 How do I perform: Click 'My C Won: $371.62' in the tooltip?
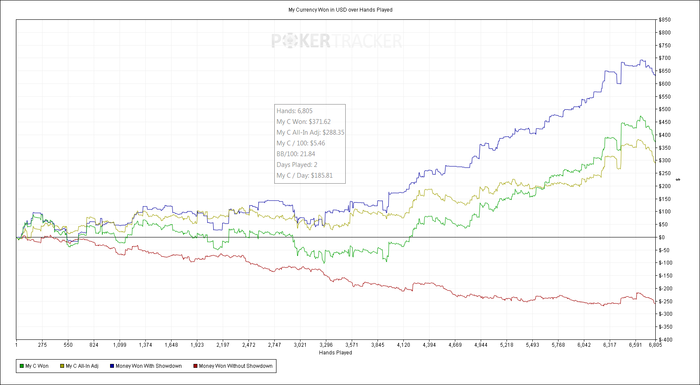(x=303, y=121)
